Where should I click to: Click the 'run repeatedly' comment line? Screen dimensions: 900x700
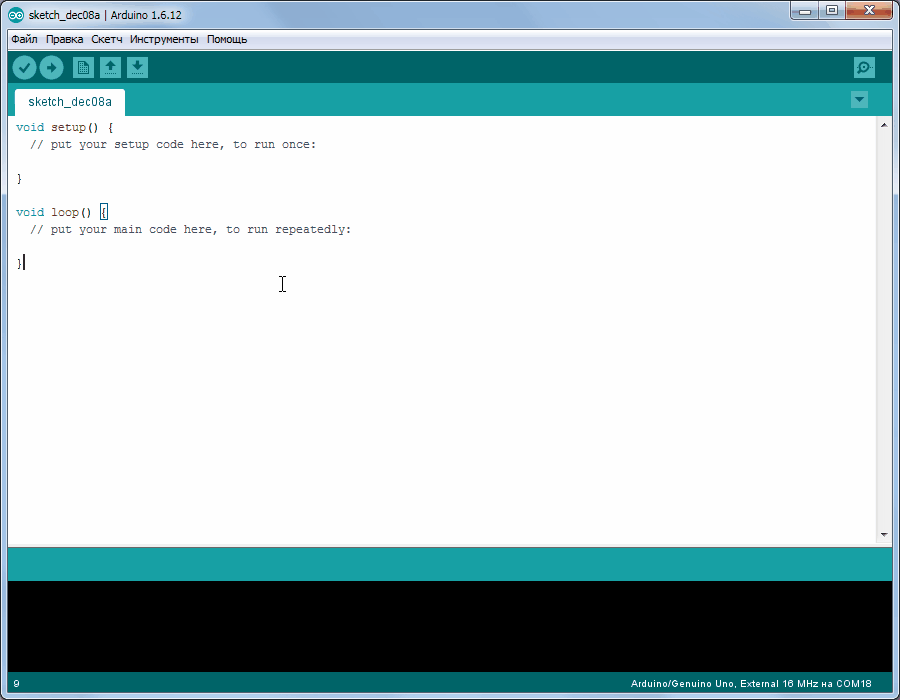click(190, 230)
